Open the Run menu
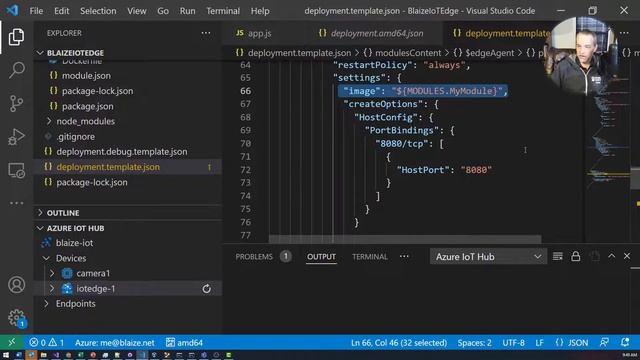640x360 pixels. pyautogui.click(x=187, y=11)
